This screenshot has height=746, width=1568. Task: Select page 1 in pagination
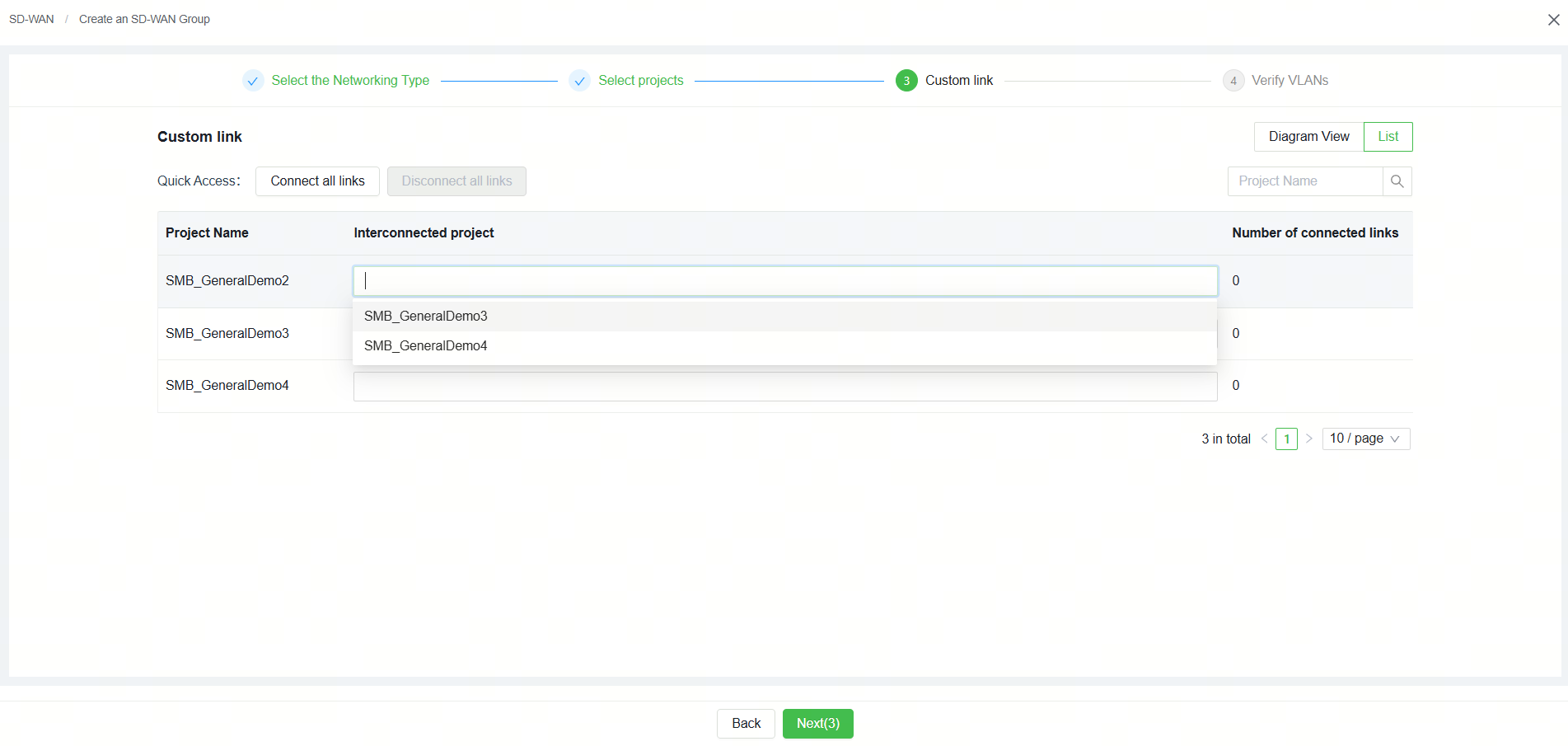pos(1286,439)
